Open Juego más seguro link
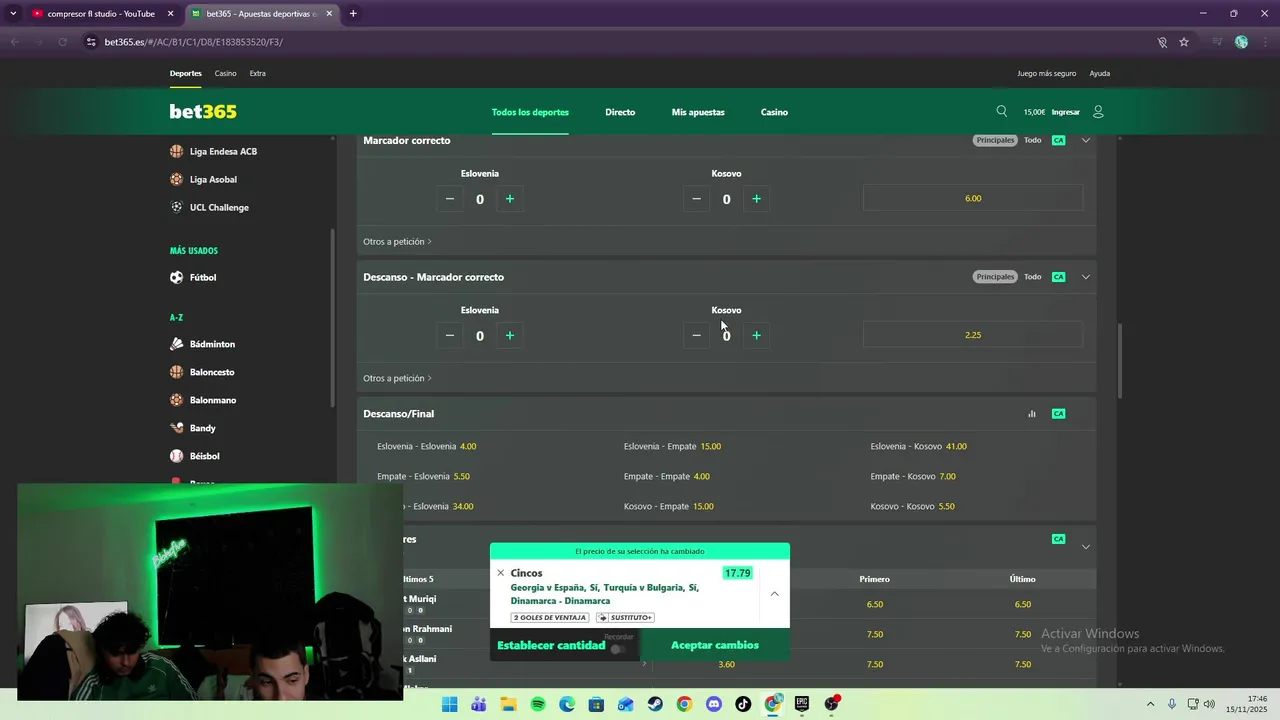Viewport: 1280px width, 720px height. [1047, 74]
